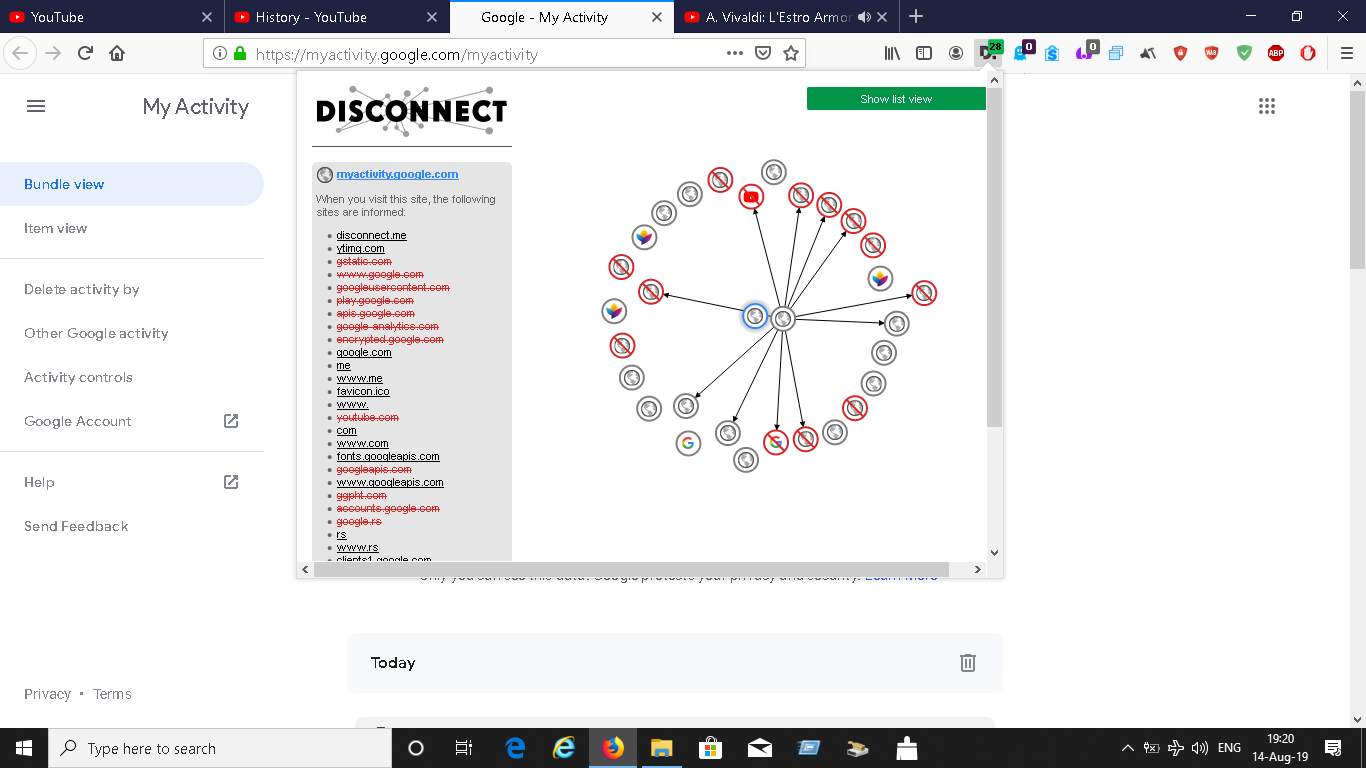Select Bundle view in sidebar

point(132,184)
